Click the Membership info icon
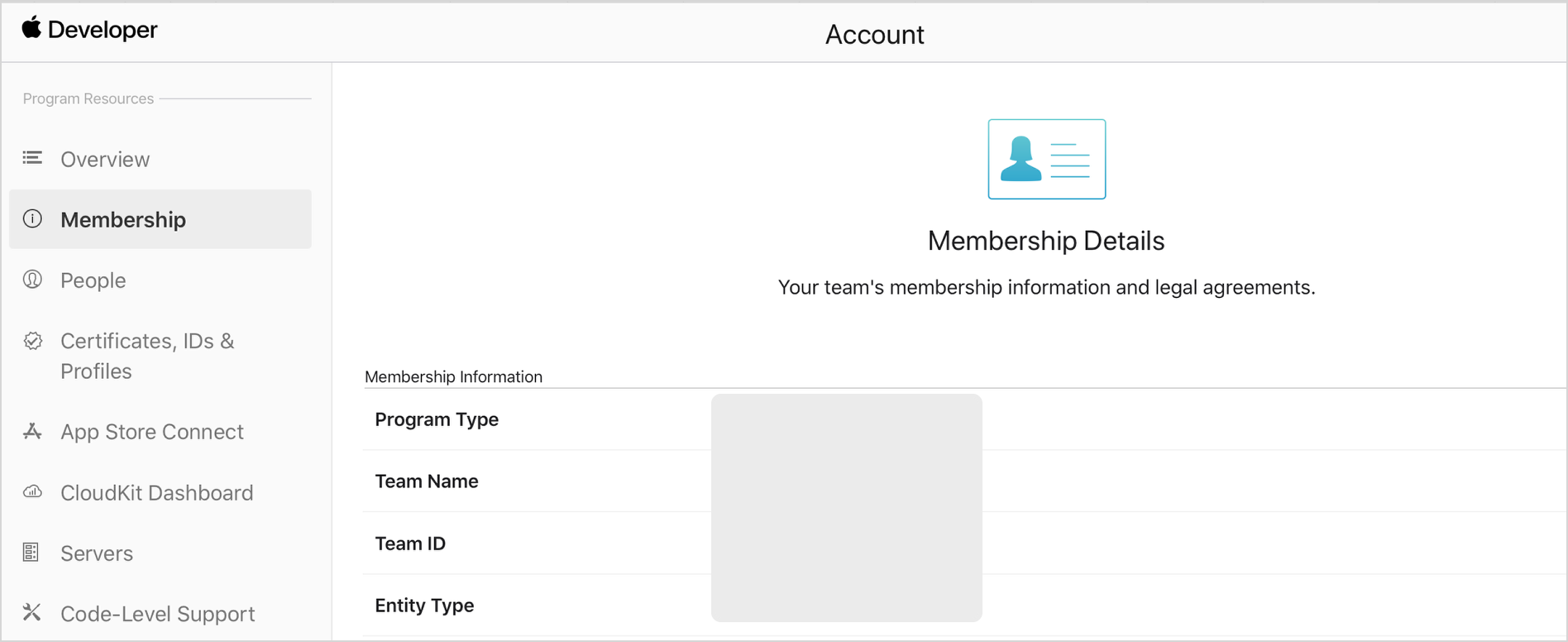 click(x=32, y=218)
